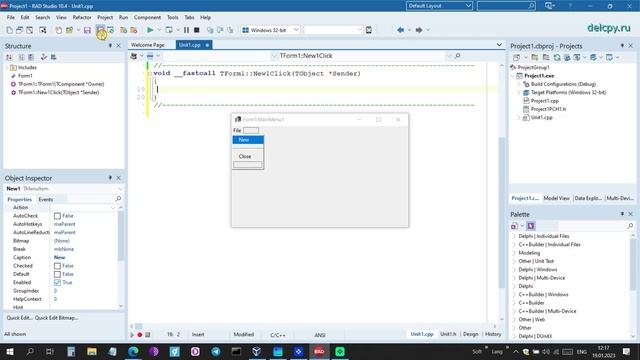The image size is (640, 360).
Task: Click the Caption property value New
Action: pyautogui.click(x=60, y=258)
